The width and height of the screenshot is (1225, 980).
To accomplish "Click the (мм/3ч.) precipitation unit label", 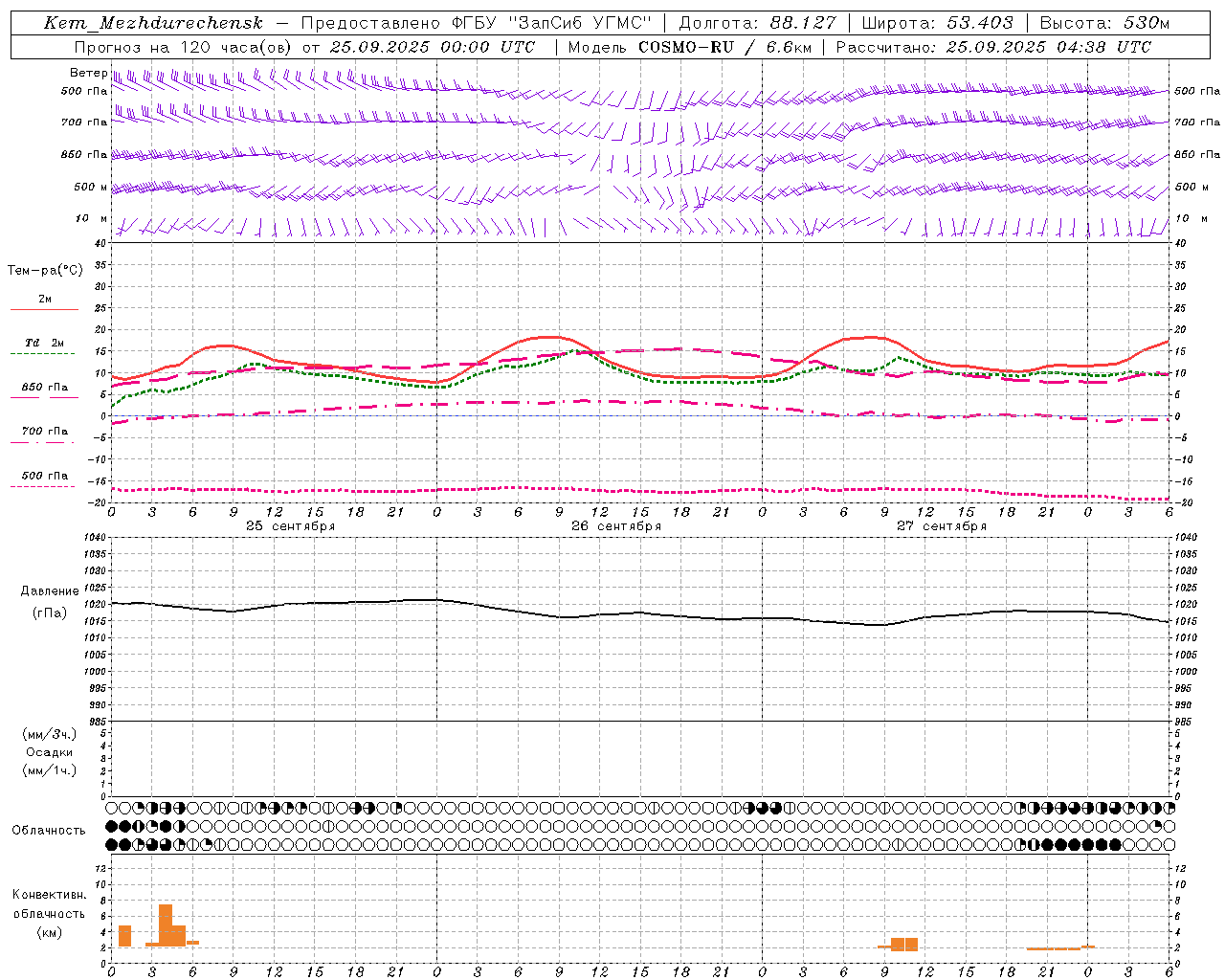I will pyautogui.click(x=50, y=734).
